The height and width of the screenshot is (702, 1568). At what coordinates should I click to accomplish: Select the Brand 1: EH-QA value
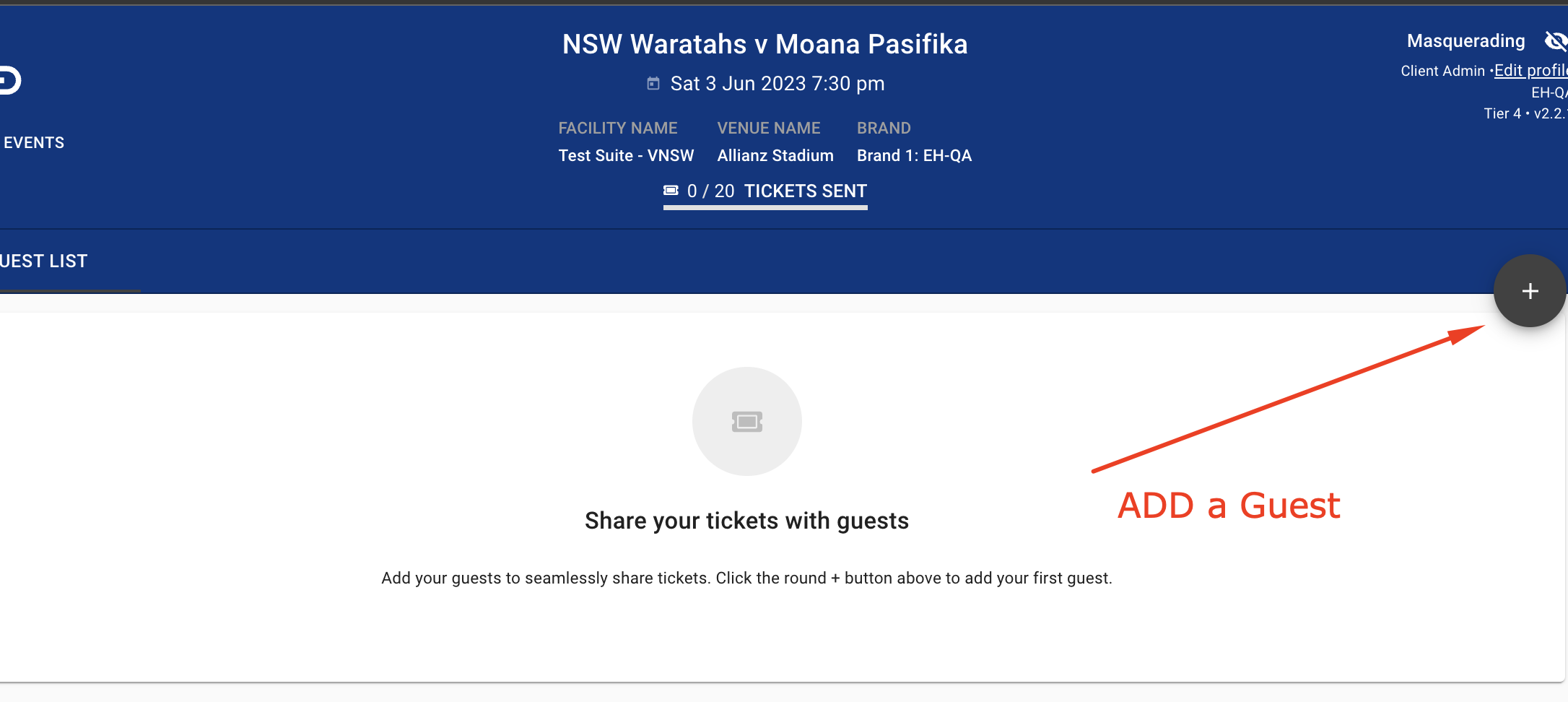(914, 156)
